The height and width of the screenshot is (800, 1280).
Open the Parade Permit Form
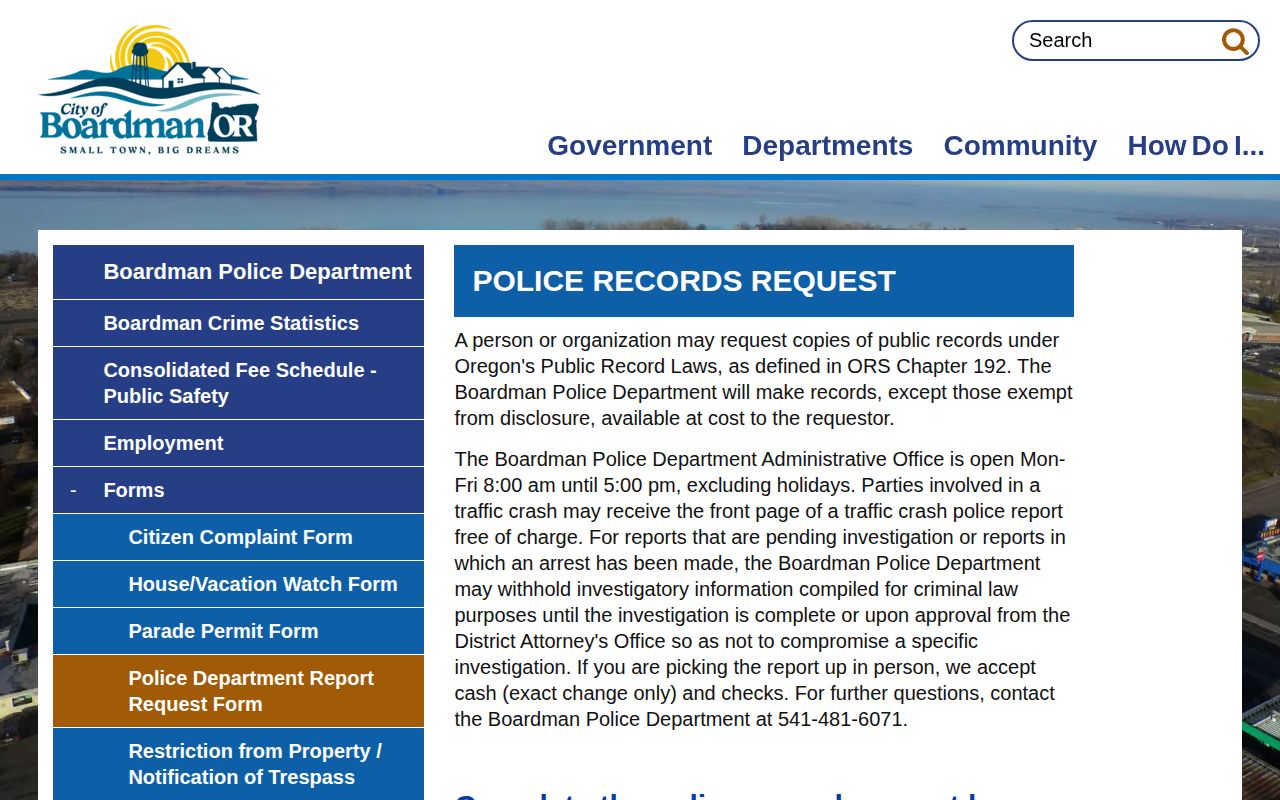point(238,631)
